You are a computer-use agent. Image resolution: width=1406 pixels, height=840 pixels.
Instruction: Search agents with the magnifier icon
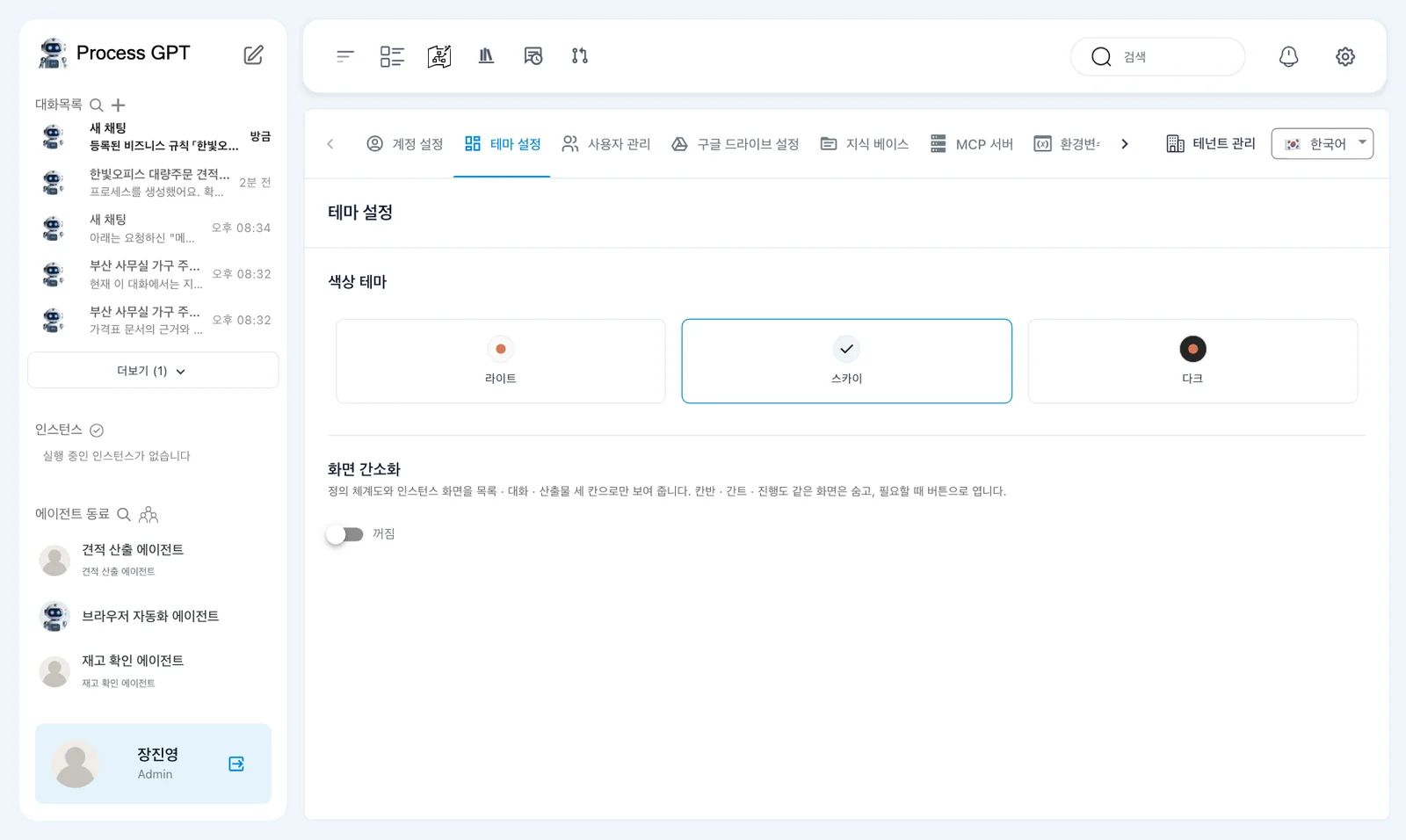point(124,514)
